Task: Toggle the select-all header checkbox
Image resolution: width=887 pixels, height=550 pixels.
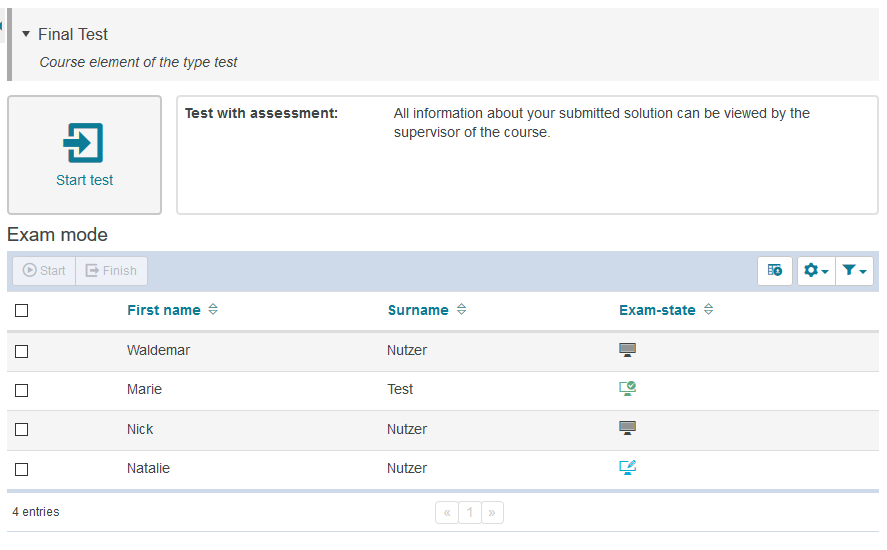Action: coord(22,311)
